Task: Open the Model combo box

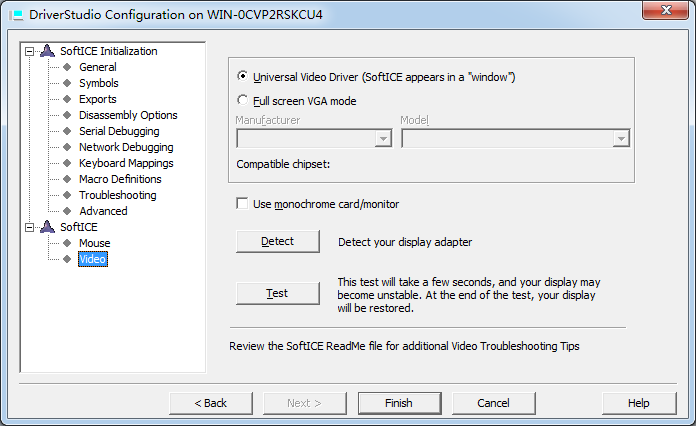Action: [x=621, y=139]
